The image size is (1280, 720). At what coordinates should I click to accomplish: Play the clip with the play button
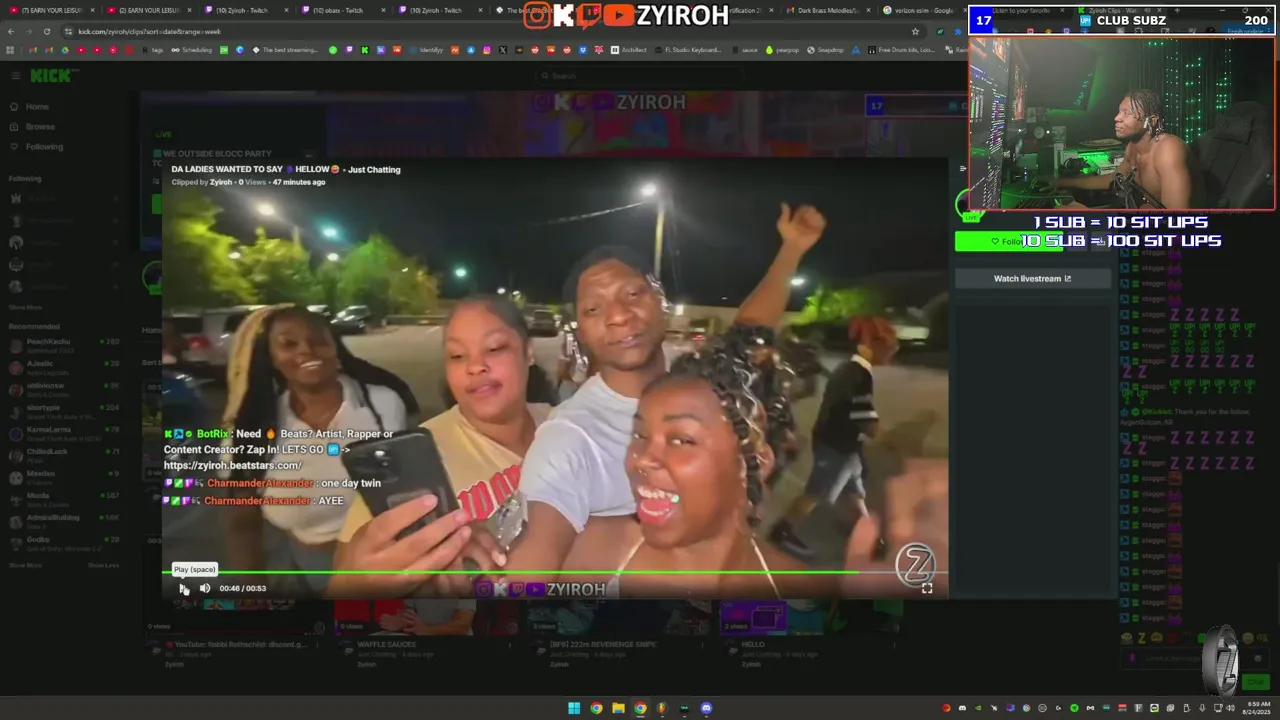click(184, 588)
